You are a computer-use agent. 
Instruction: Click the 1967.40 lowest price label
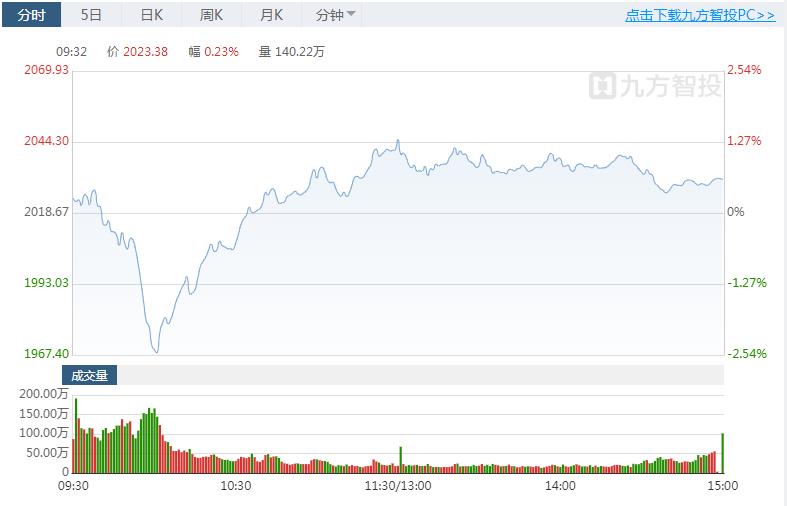(x=46, y=354)
